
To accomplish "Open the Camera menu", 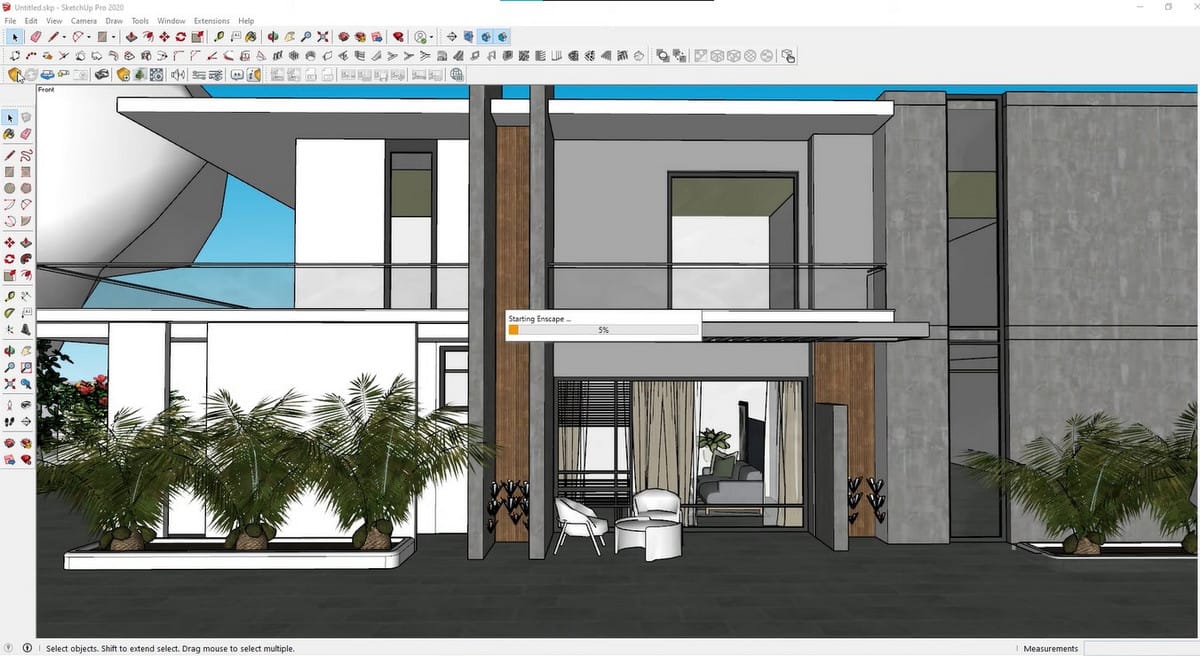I will 84,20.
